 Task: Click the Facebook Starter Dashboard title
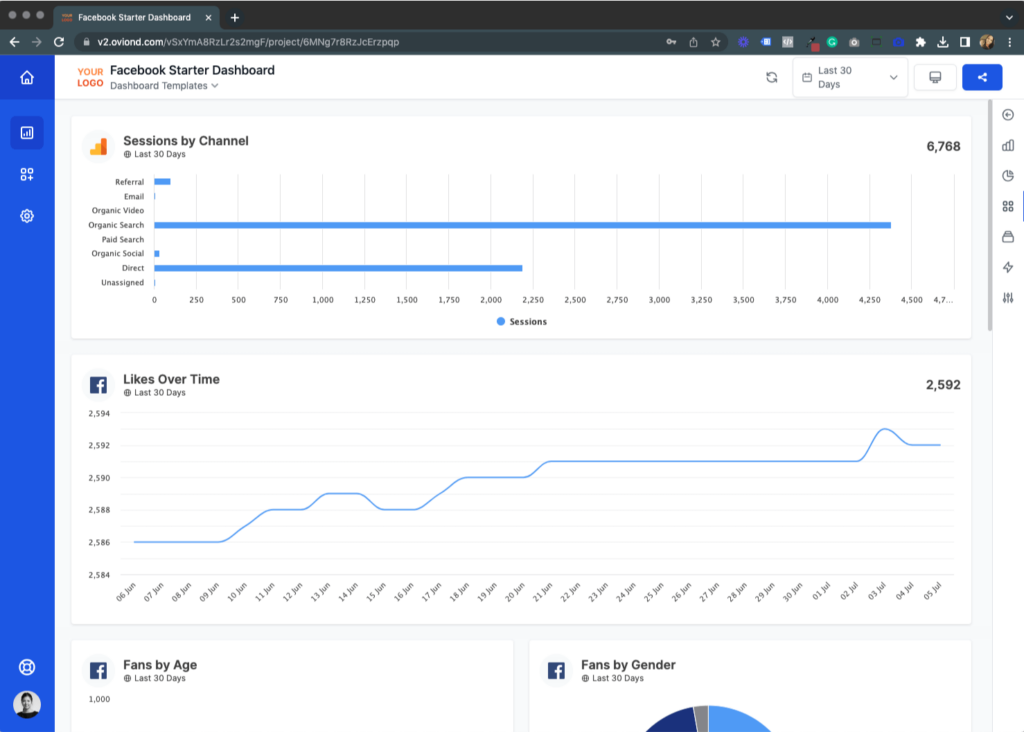(x=193, y=70)
